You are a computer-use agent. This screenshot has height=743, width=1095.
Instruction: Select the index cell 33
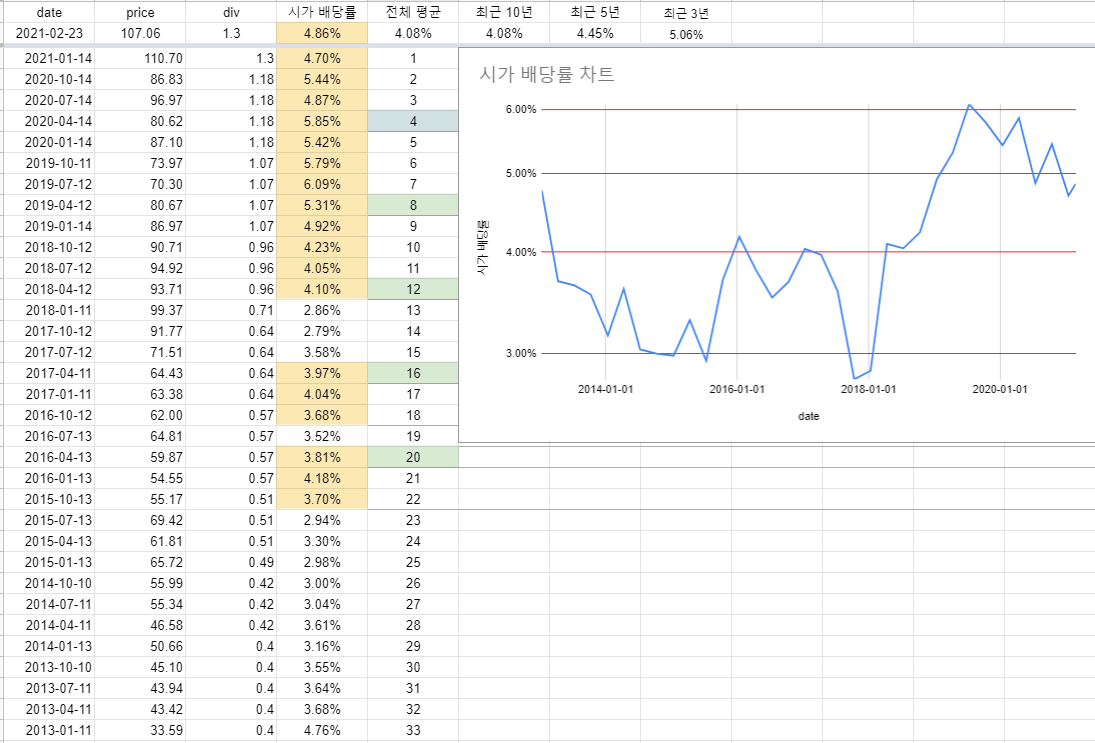click(x=413, y=730)
